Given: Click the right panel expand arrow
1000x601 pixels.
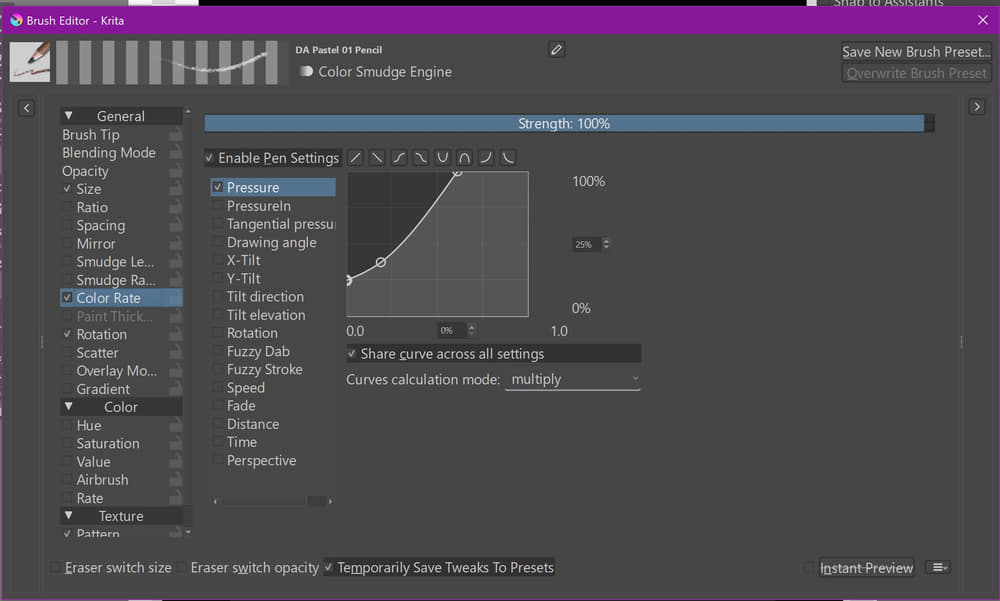Looking at the screenshot, I should point(977,107).
